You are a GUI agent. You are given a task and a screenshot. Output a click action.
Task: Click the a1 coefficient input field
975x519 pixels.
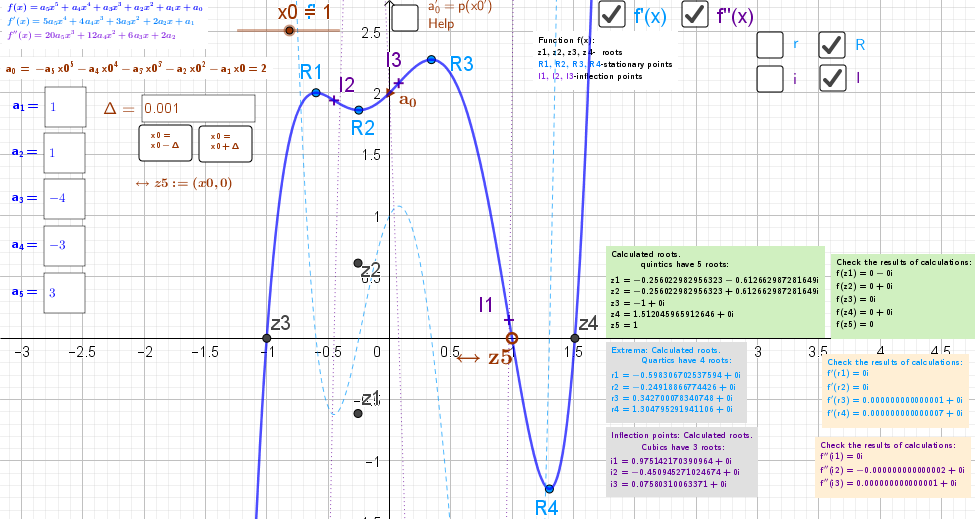(x=65, y=107)
